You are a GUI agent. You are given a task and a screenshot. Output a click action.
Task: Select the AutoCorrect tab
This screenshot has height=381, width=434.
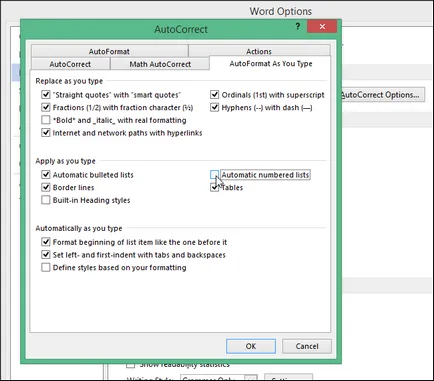click(70, 64)
